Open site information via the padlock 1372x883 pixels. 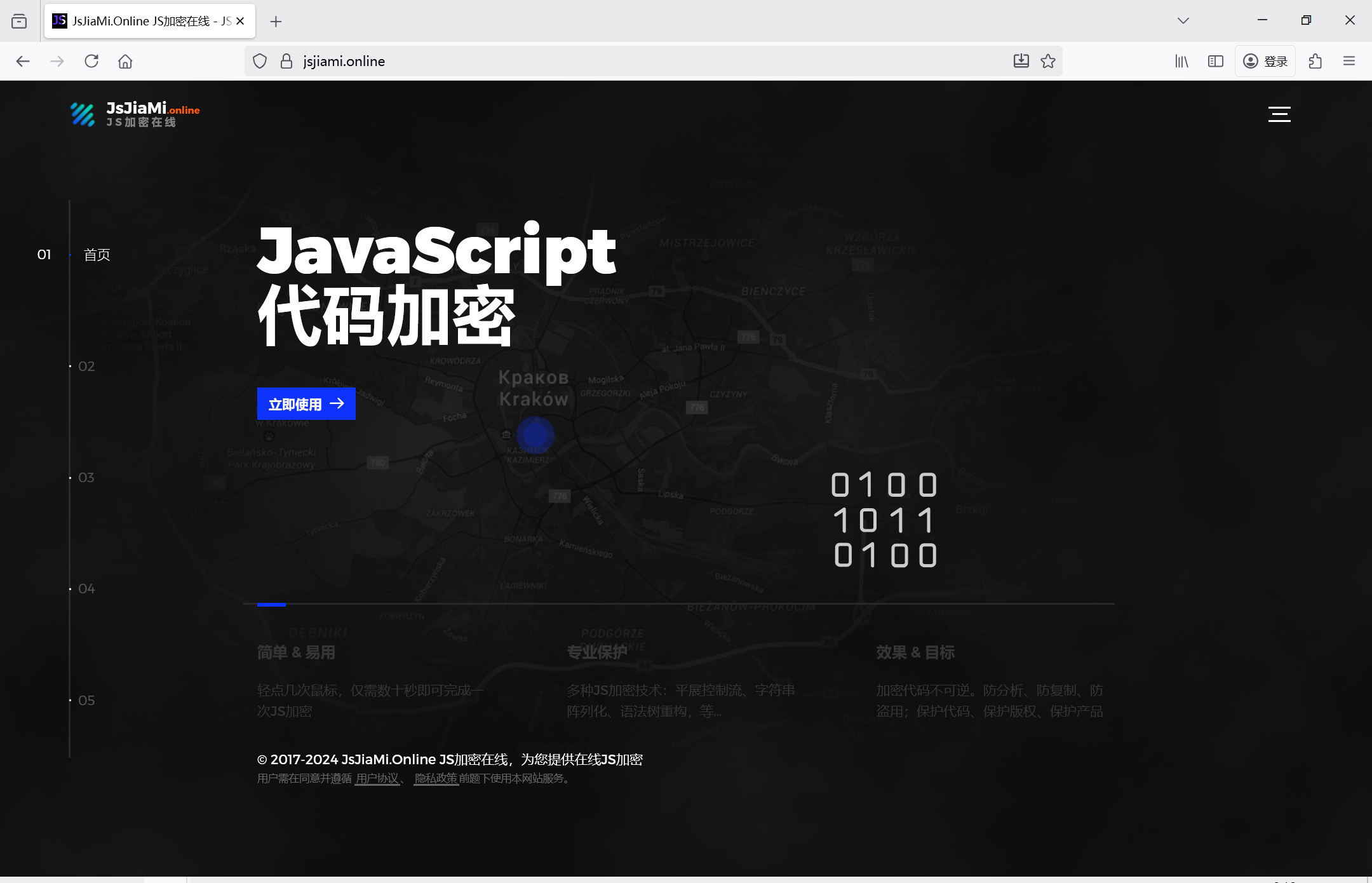[x=286, y=61]
